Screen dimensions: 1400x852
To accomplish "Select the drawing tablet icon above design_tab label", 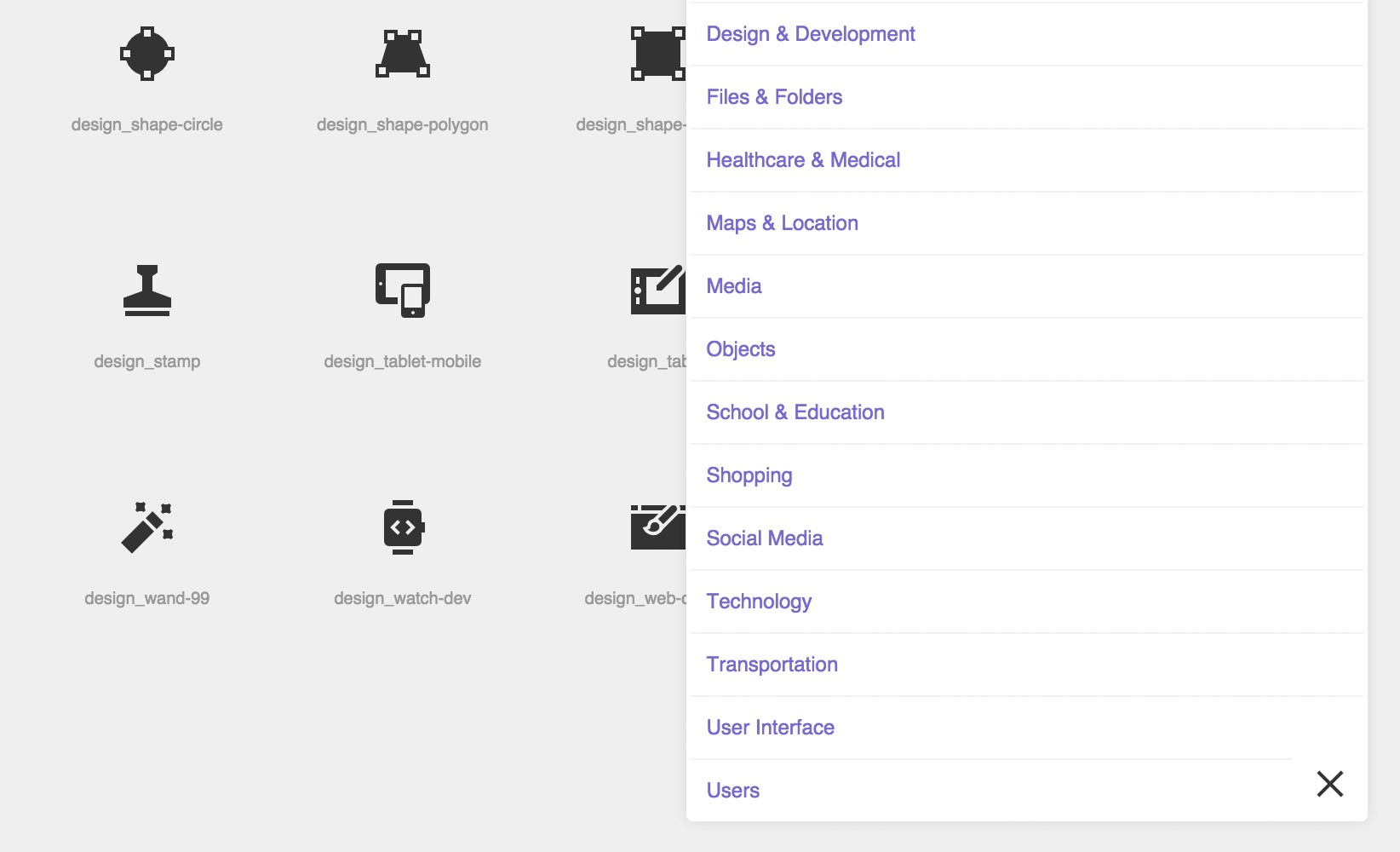I will point(658,290).
